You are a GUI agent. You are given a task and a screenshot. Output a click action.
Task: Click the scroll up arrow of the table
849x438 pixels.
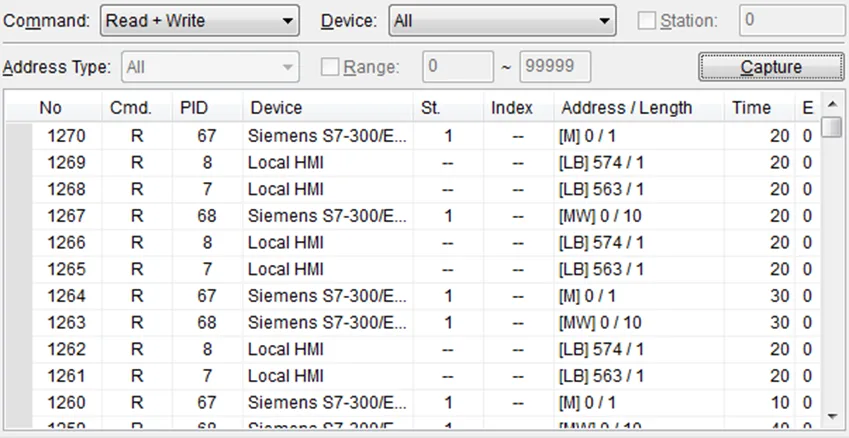point(831,104)
